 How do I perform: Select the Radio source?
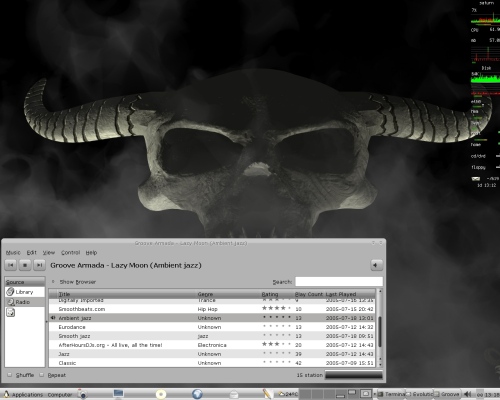point(25,302)
